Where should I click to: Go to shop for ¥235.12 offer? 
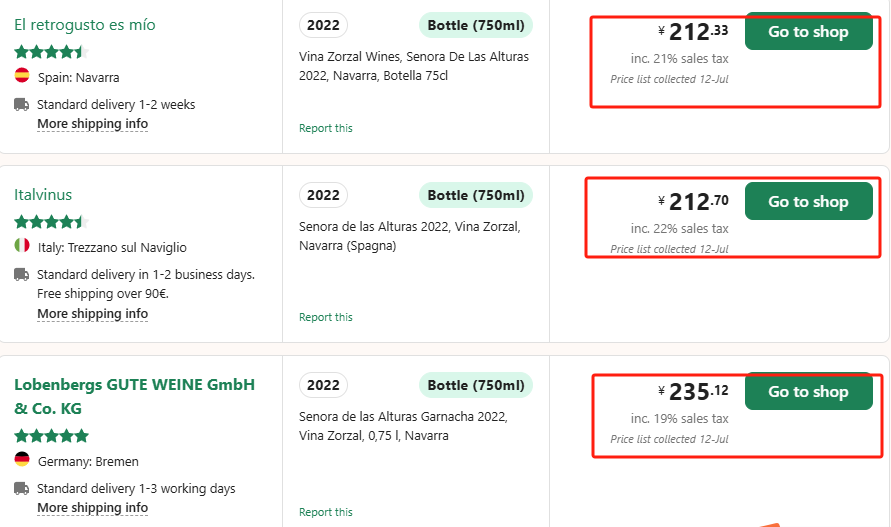coord(809,391)
